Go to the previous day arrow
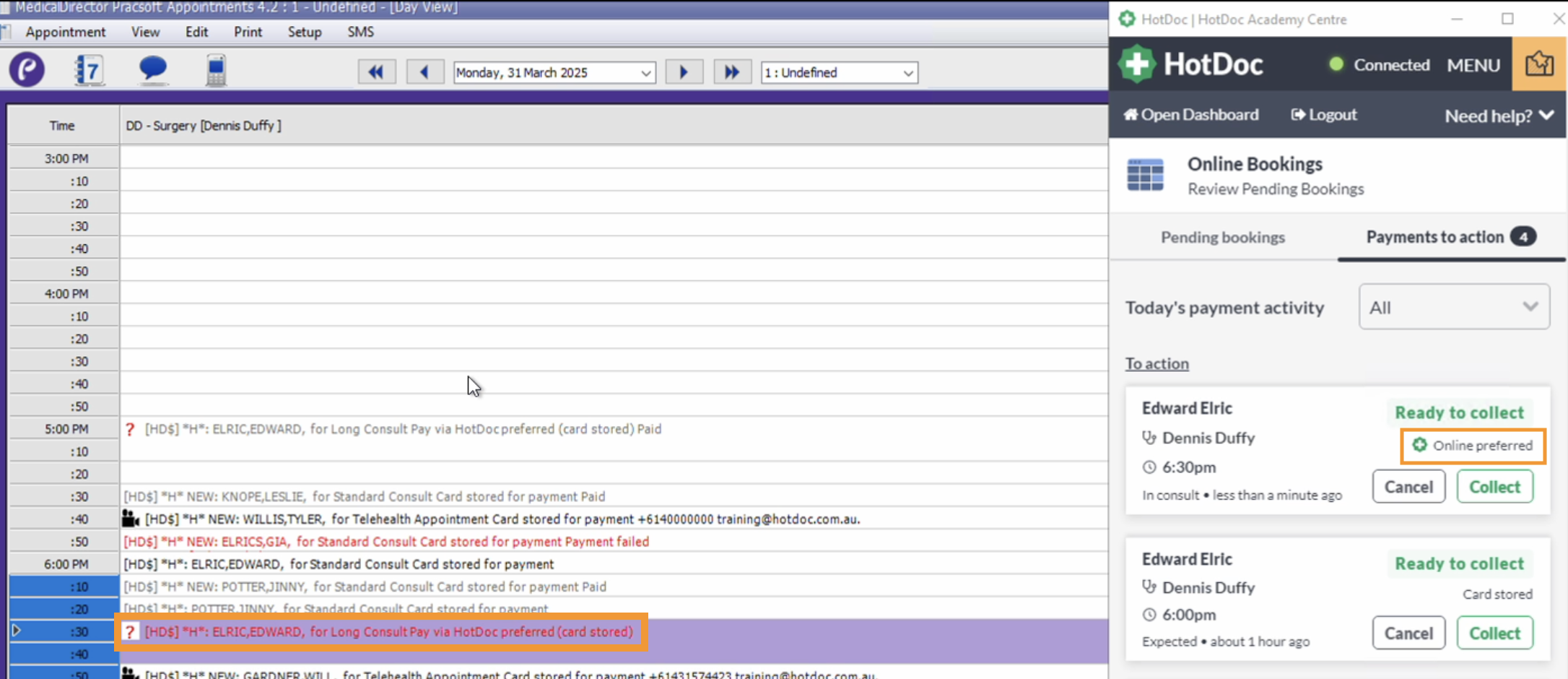 424,72
